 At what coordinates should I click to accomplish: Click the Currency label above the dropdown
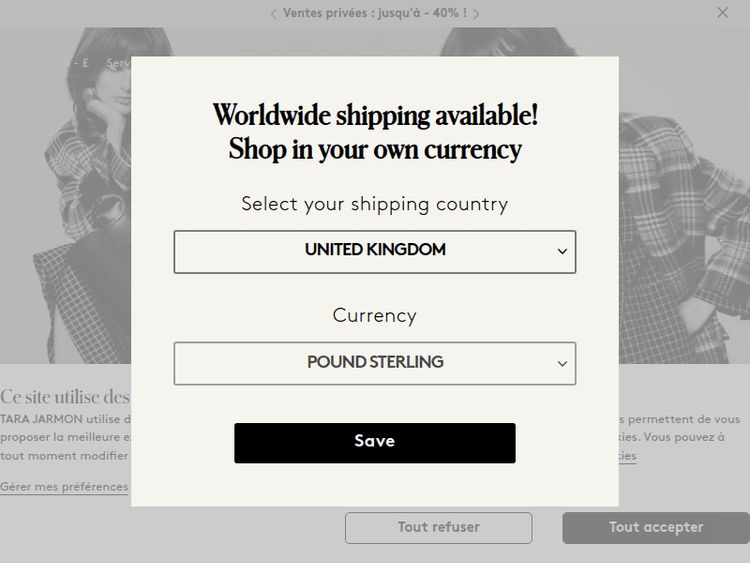pos(375,315)
